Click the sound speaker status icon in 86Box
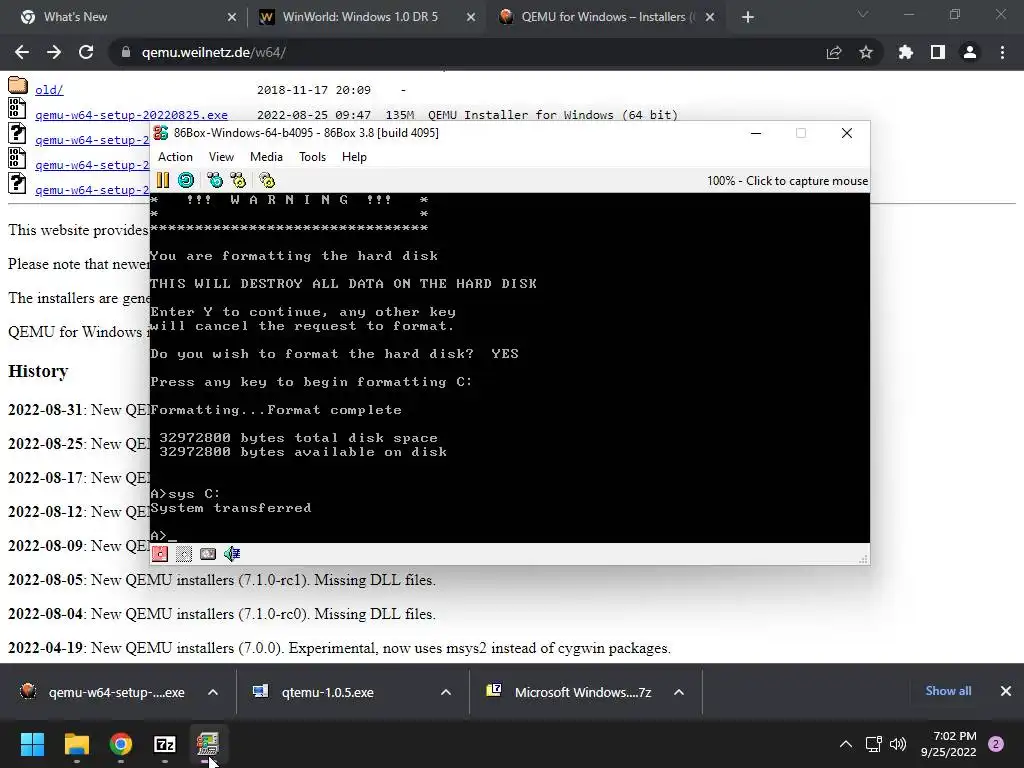This screenshot has width=1024, height=768. point(232,554)
